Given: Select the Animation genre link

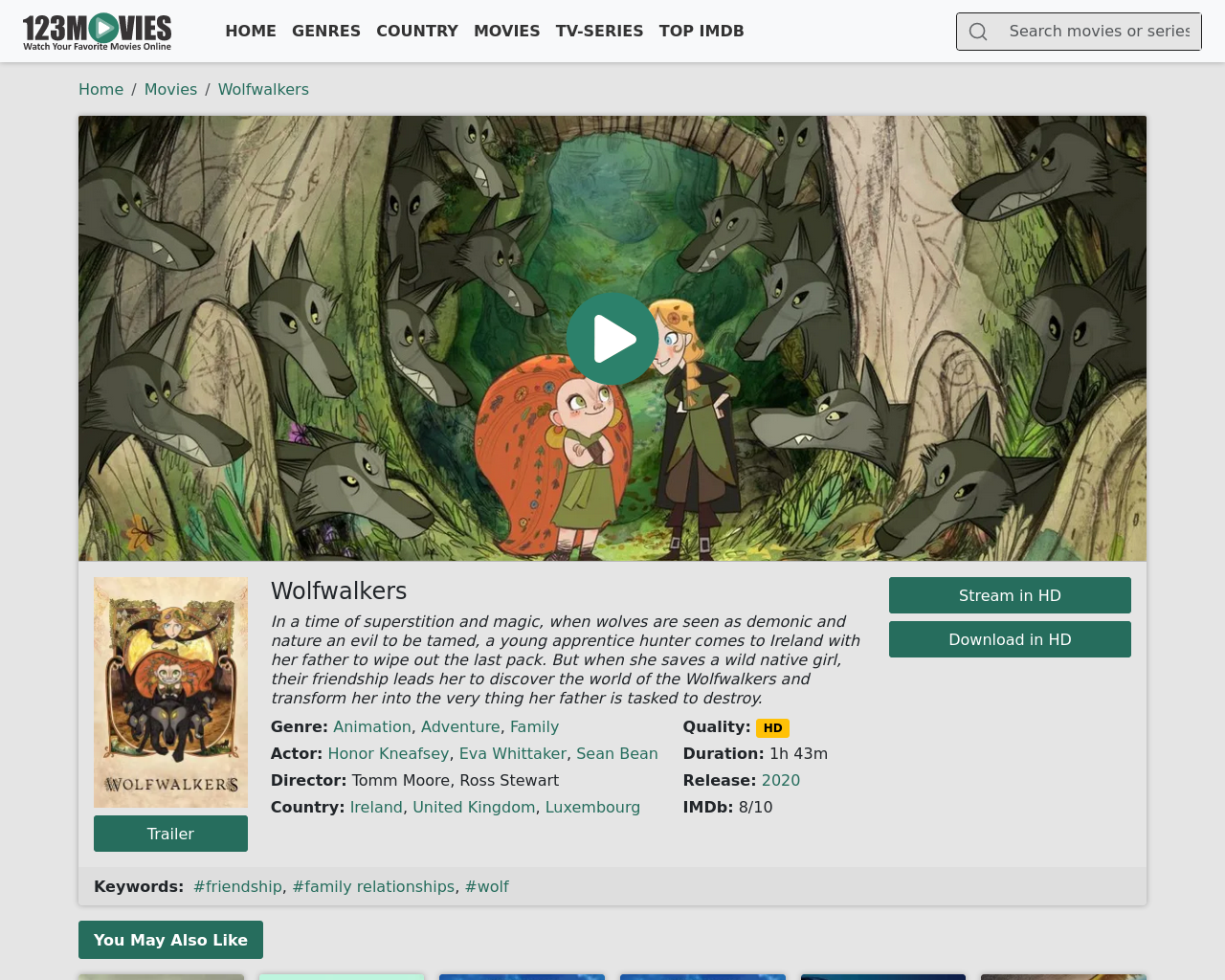Looking at the screenshot, I should pos(372,726).
